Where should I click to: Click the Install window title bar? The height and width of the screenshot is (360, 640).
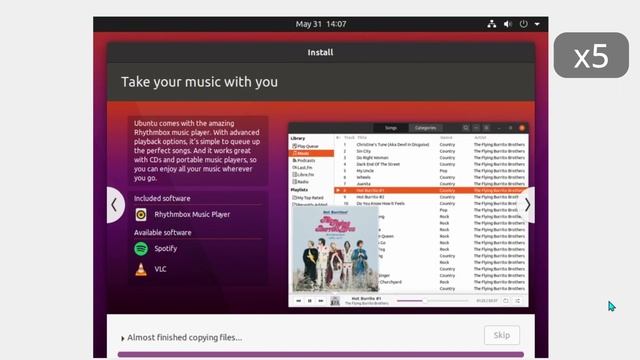pos(321,52)
